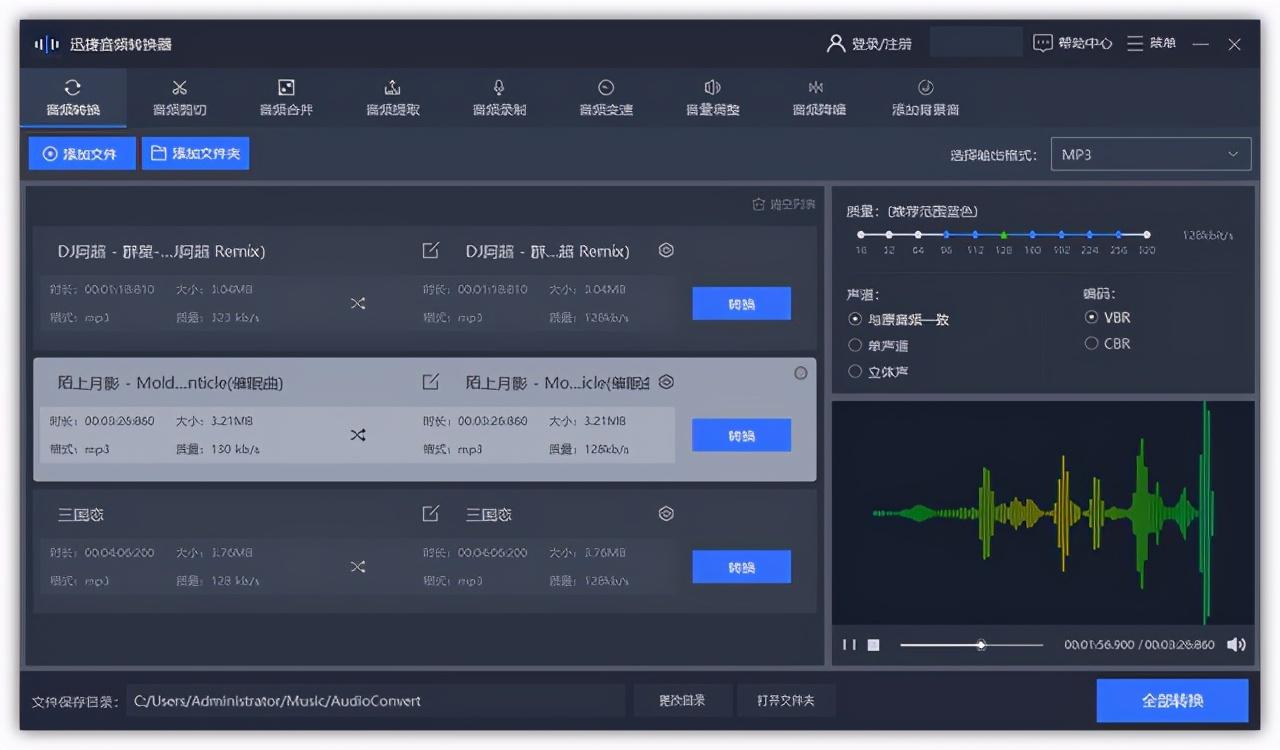Image resolution: width=1280 pixels, height=750 pixels.
Task: Select the 音频提取 (audio extract) tool
Action: click(x=393, y=97)
